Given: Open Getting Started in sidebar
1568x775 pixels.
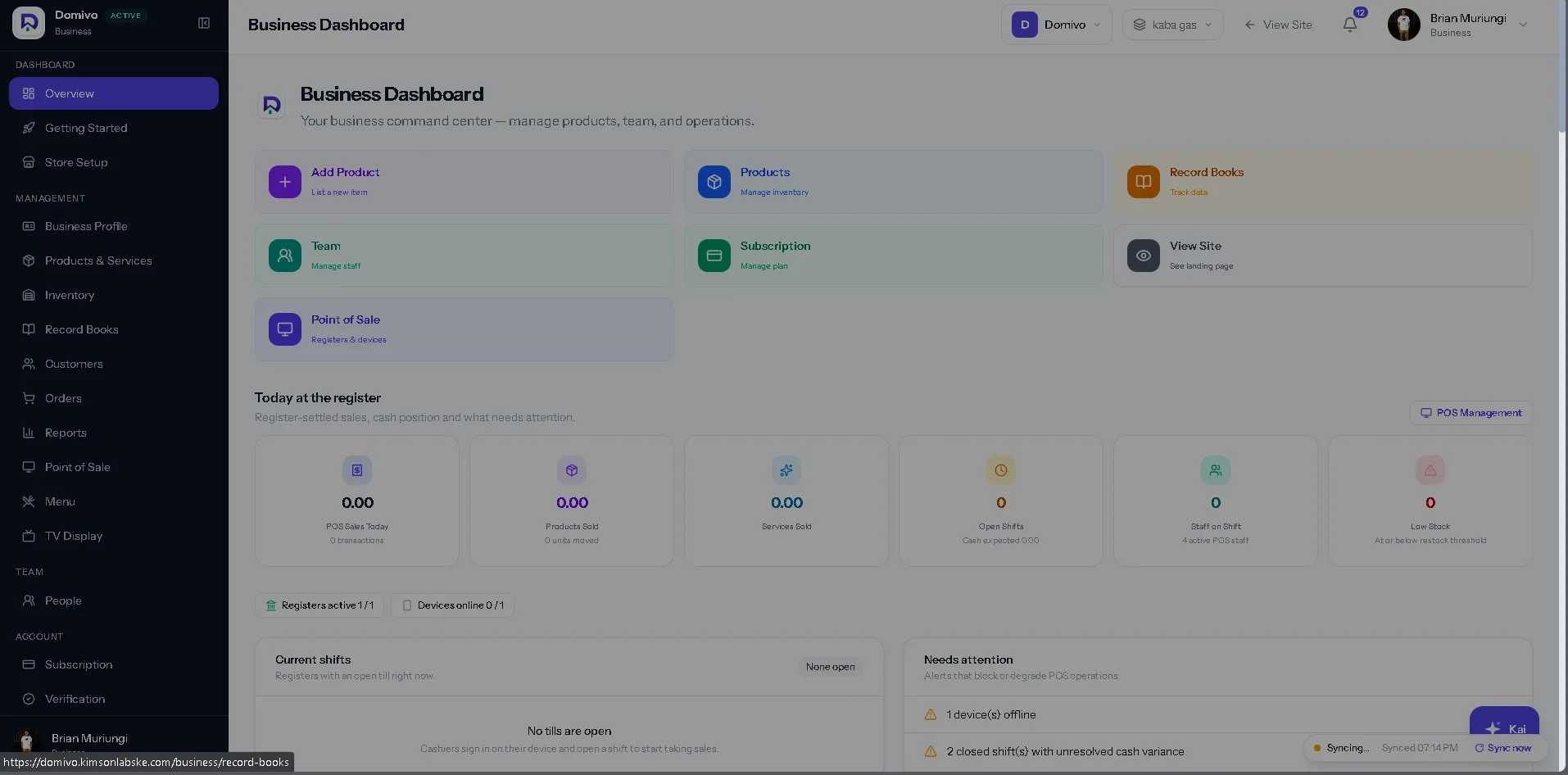Looking at the screenshot, I should click(x=114, y=128).
